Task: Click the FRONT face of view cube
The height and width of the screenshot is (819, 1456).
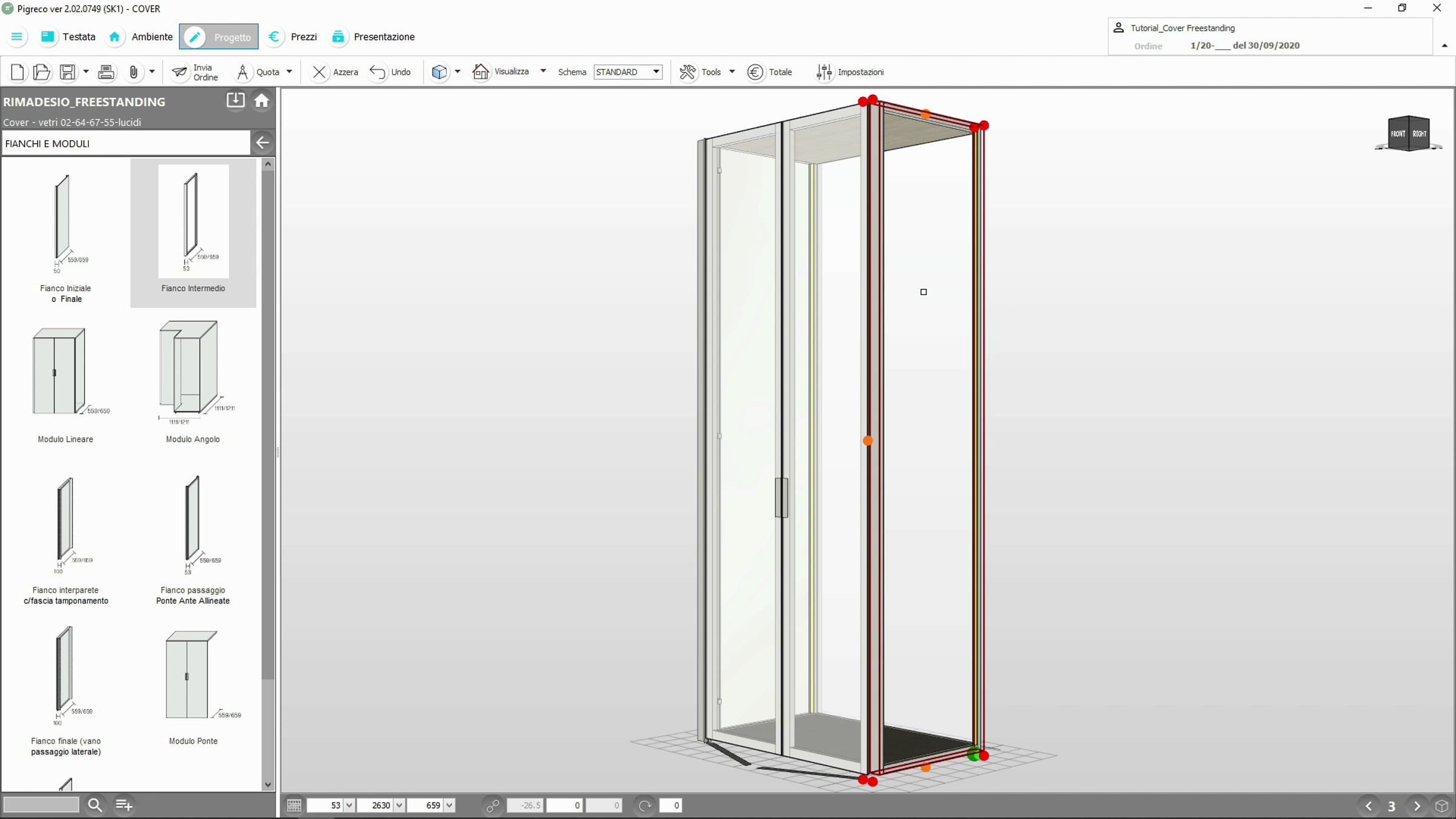Action: tap(1398, 134)
